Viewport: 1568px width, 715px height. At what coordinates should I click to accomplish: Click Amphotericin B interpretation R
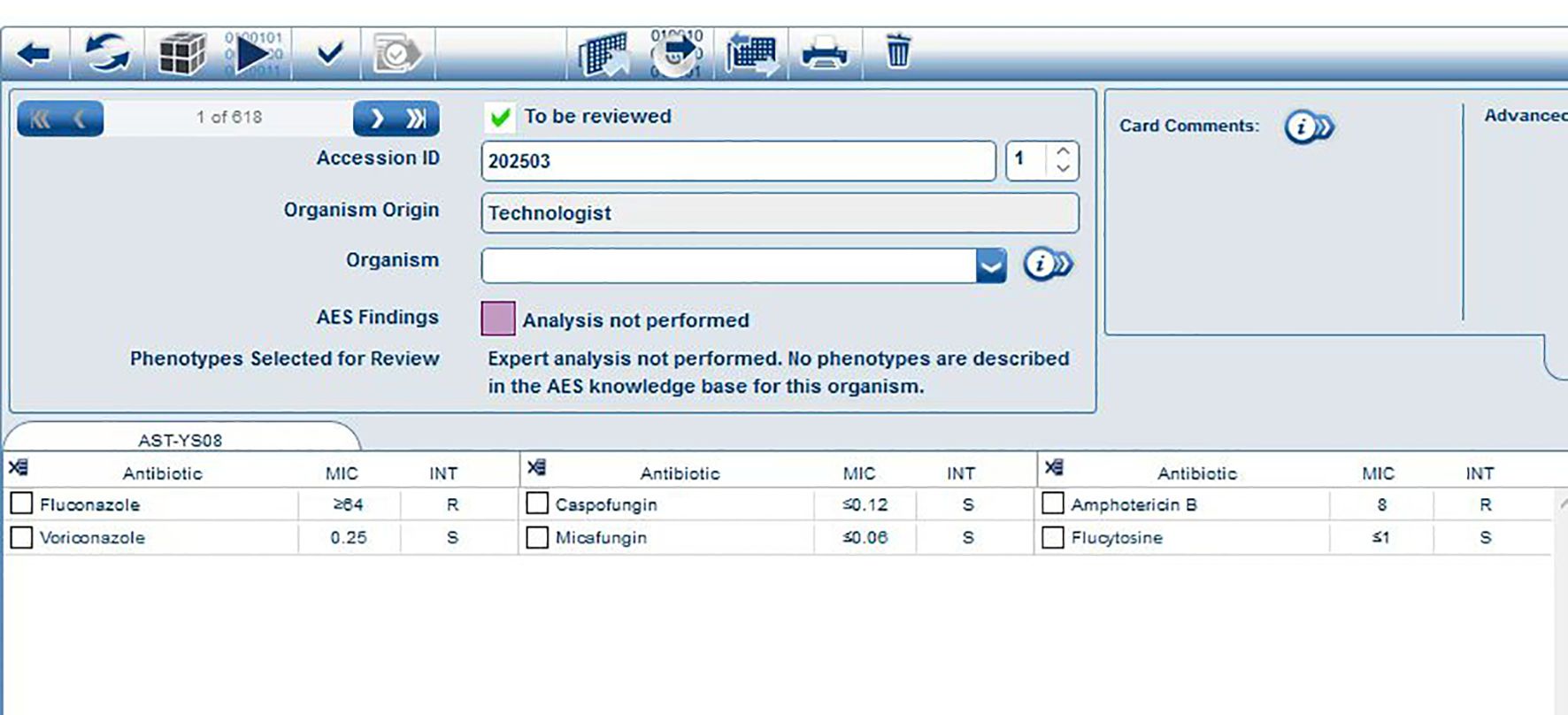pyautogui.click(x=1486, y=504)
